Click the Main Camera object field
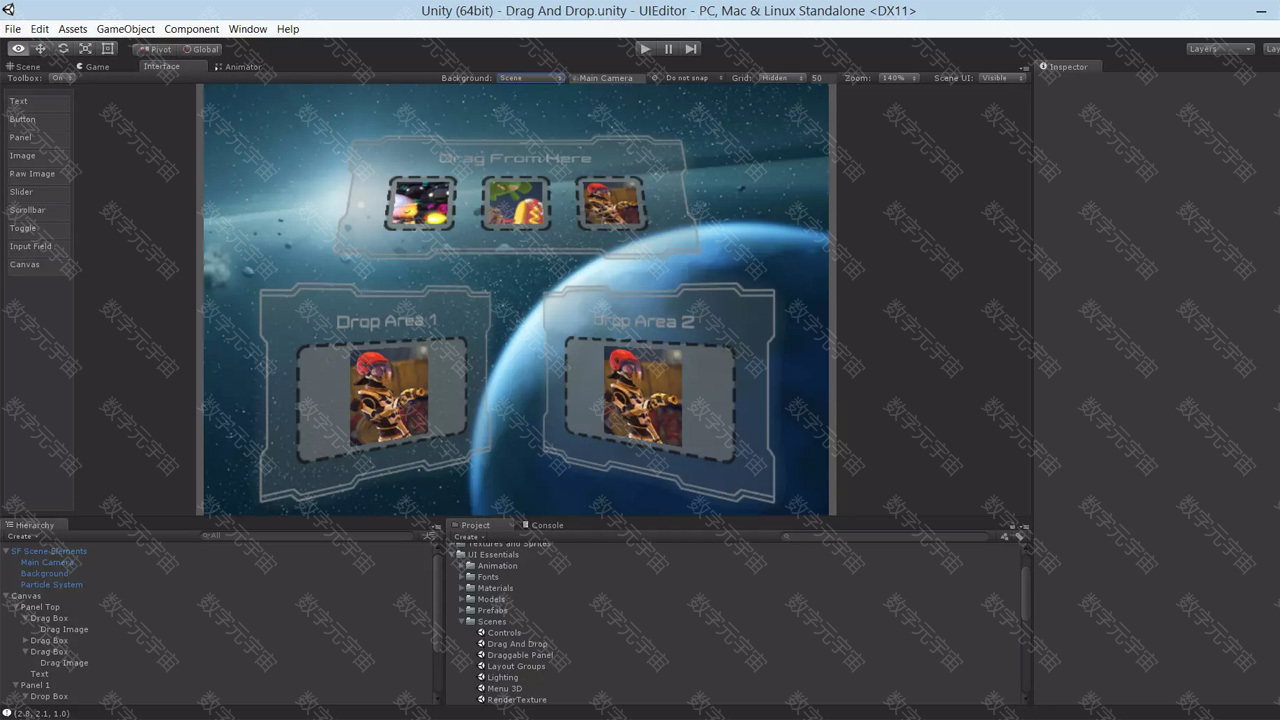The image size is (1280, 720). [x=607, y=78]
